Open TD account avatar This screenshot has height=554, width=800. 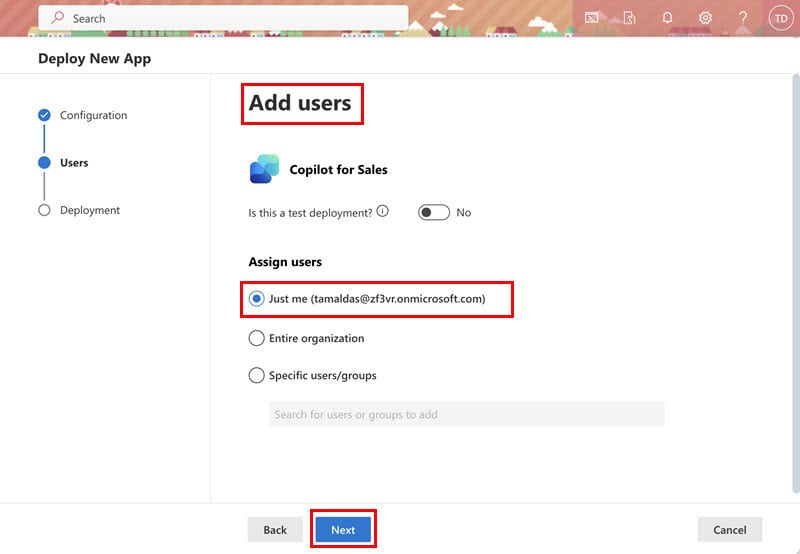click(x=781, y=18)
